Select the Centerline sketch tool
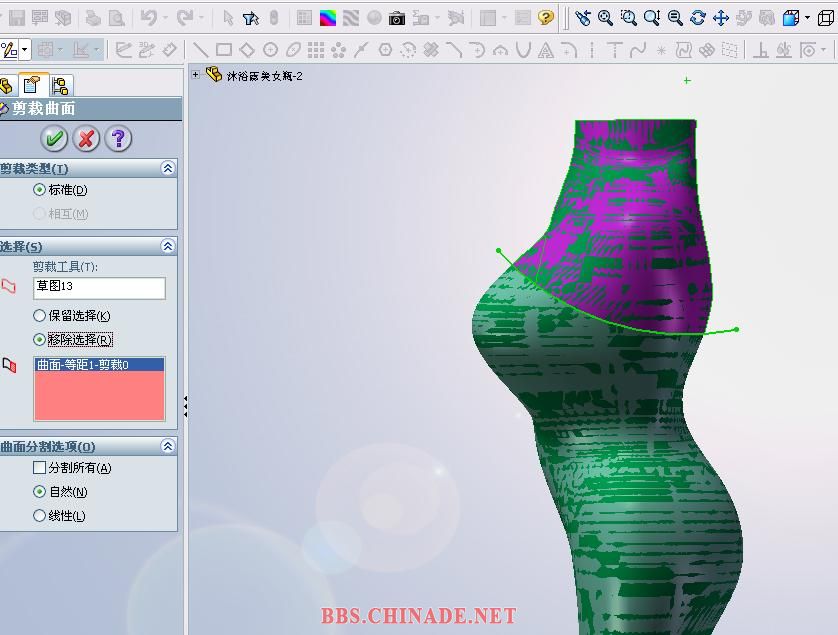Screen dimensions: 838x635 point(592,50)
